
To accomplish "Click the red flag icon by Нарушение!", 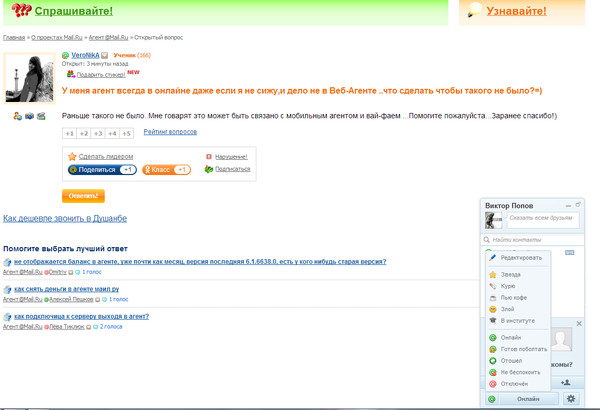I will (x=209, y=157).
